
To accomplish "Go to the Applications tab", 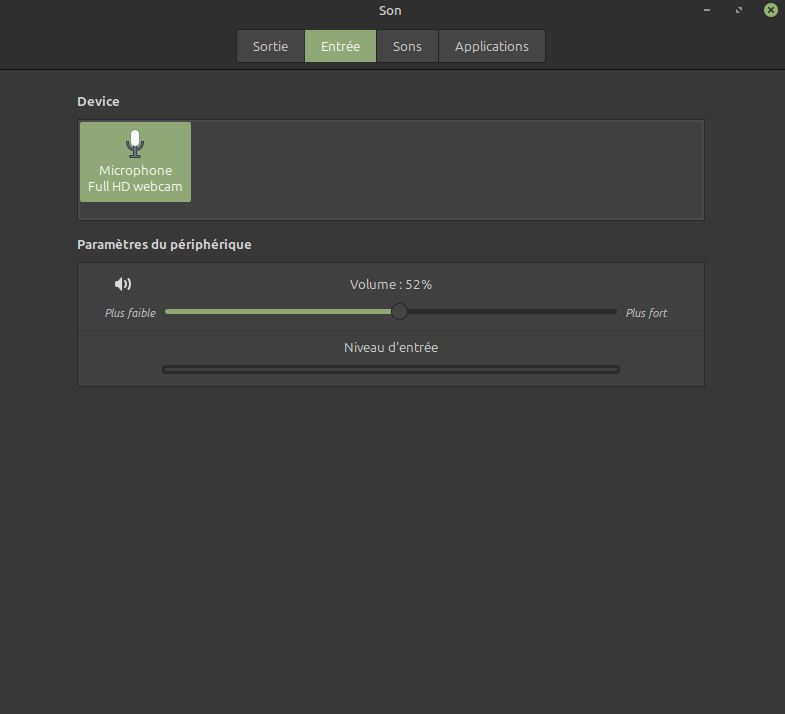I will tap(491, 47).
